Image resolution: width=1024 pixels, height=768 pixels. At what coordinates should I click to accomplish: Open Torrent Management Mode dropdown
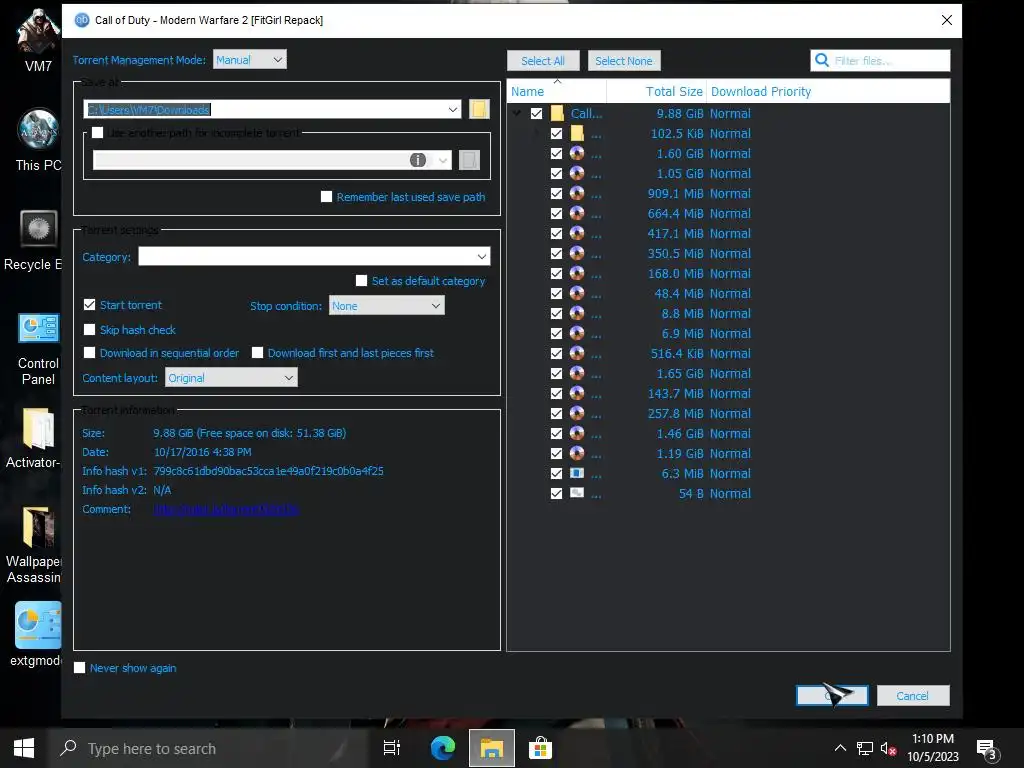tap(249, 59)
